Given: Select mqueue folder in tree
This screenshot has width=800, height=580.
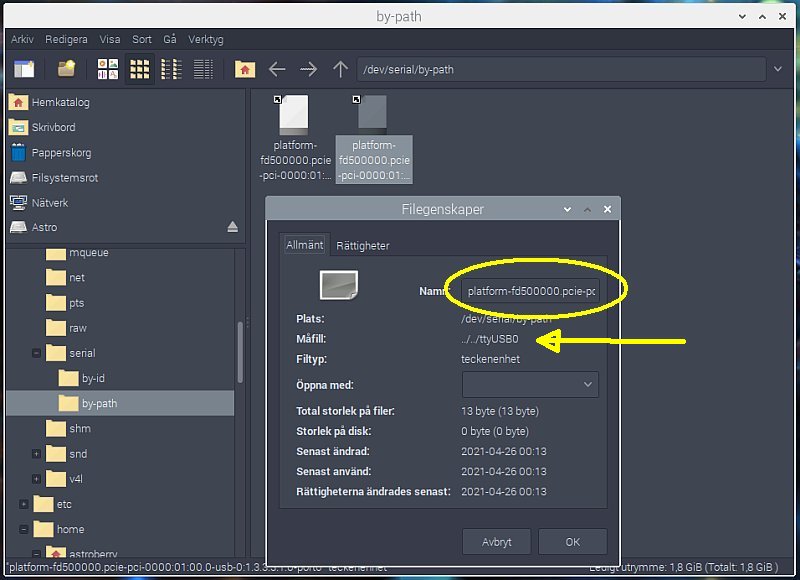Looking at the screenshot, I should pyautogui.click(x=77, y=253).
